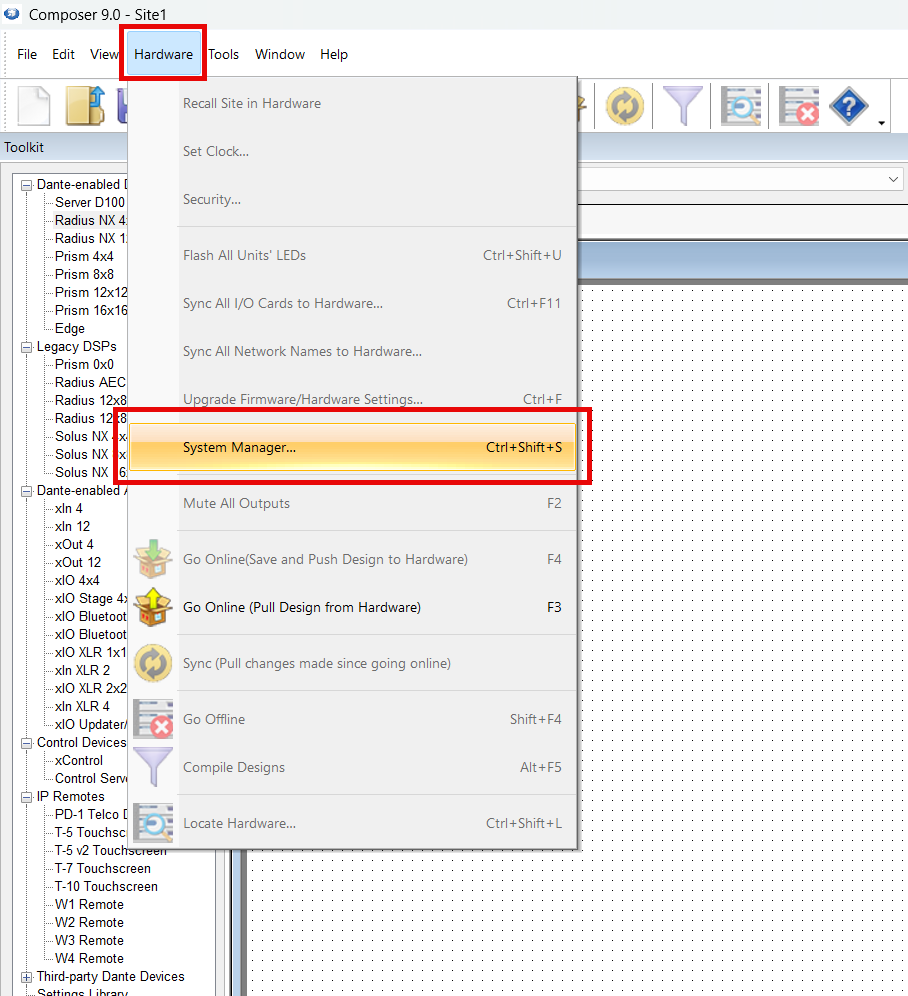This screenshot has height=996, width=908.
Task: Choose Flash All Units' LEDs
Action: pos(353,255)
